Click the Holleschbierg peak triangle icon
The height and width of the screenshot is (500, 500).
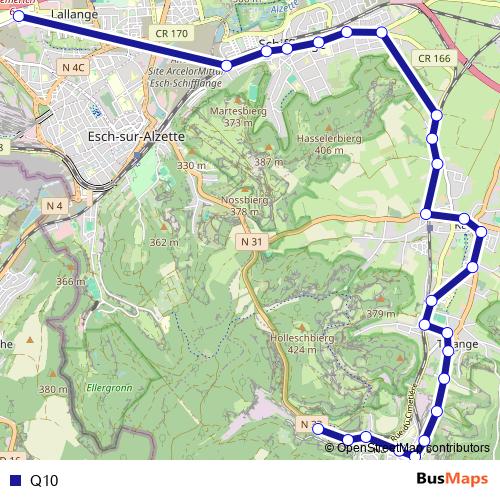[x=302, y=328]
